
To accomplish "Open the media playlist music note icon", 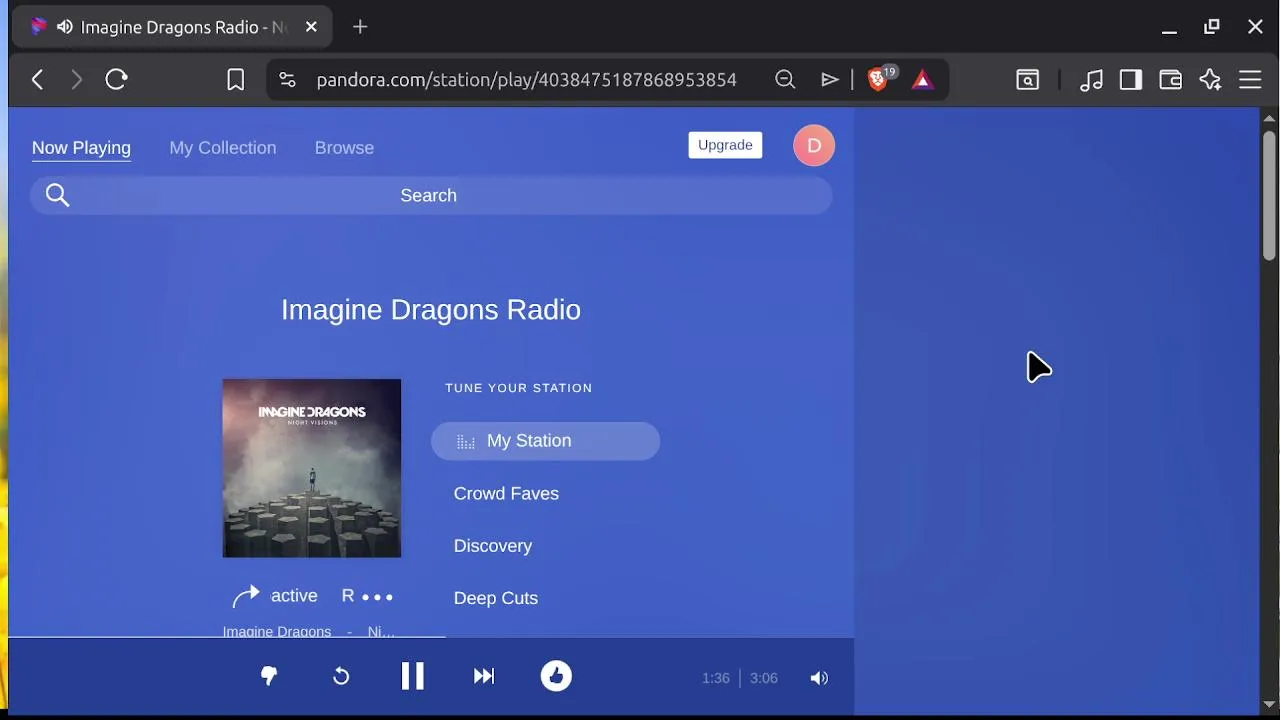I will click(1091, 80).
